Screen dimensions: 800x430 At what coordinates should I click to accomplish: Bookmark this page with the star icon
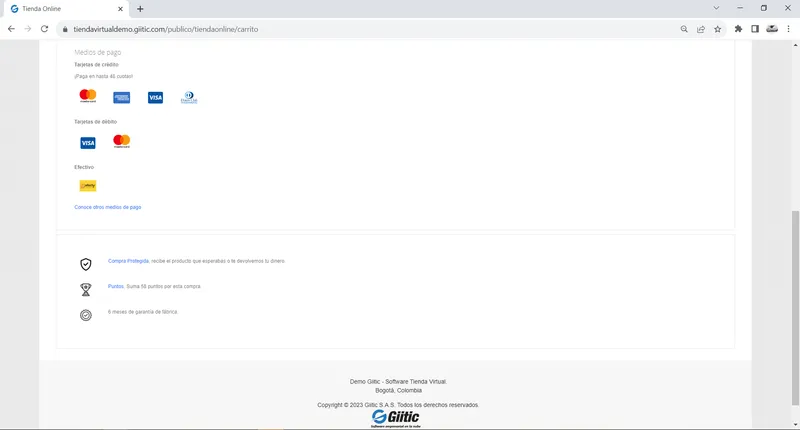pyautogui.click(x=718, y=29)
